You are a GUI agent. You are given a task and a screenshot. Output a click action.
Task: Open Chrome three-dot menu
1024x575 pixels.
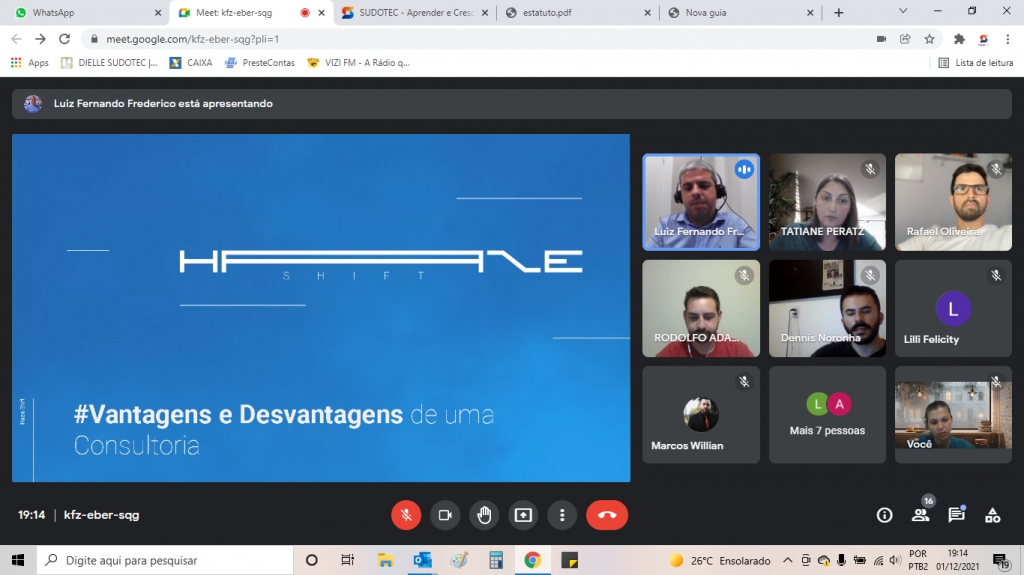click(x=1008, y=39)
